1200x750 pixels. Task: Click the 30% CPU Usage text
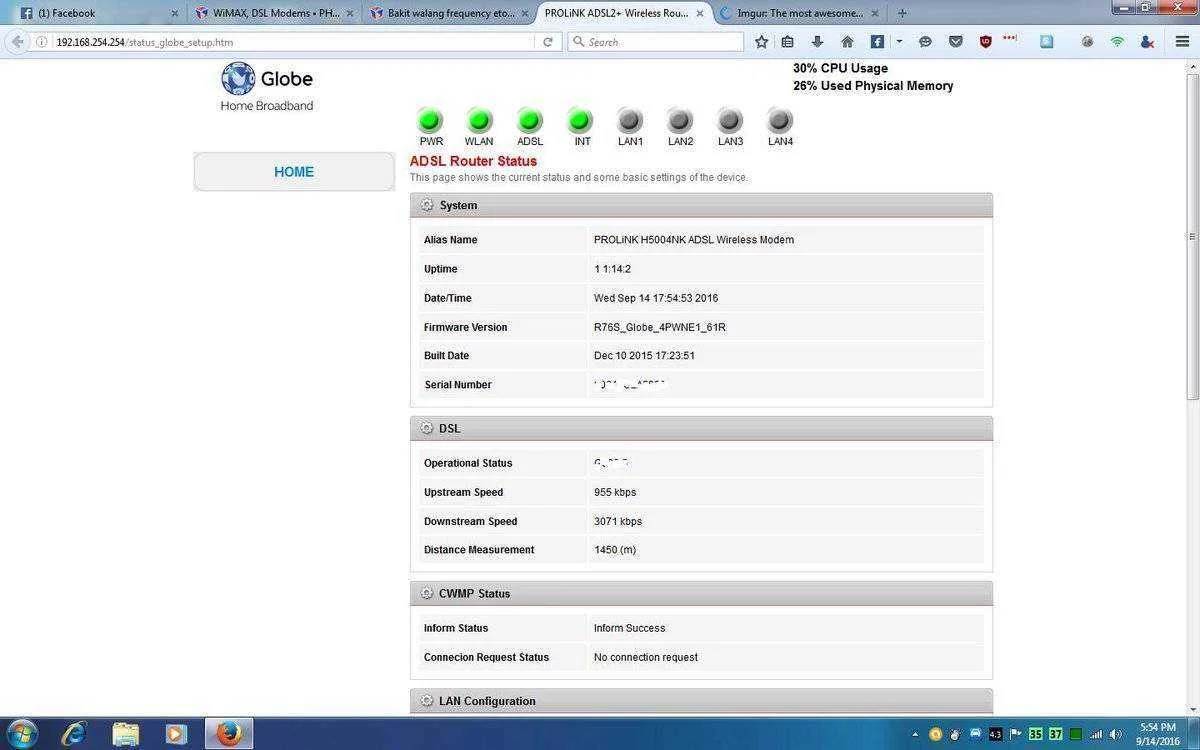coord(841,68)
